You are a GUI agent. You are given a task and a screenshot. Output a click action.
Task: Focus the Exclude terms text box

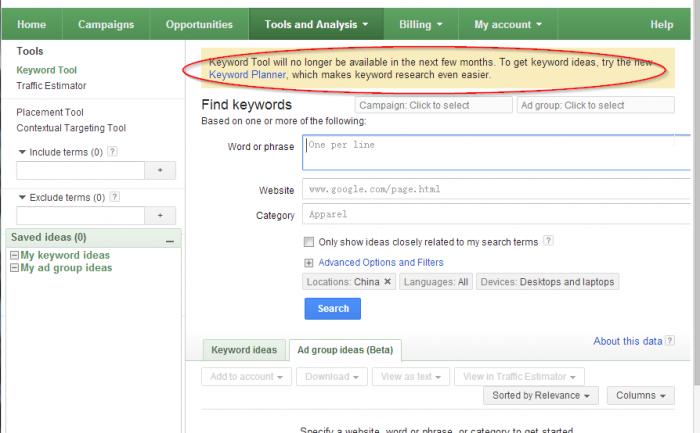tap(80, 216)
